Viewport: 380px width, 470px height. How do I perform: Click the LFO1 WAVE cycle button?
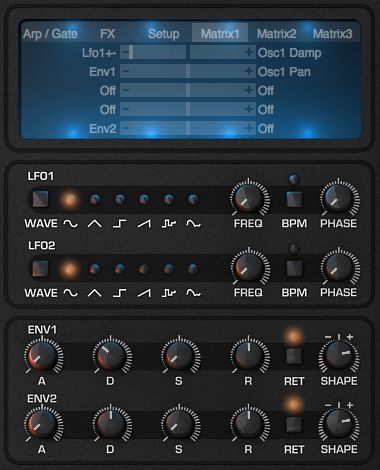point(41,199)
